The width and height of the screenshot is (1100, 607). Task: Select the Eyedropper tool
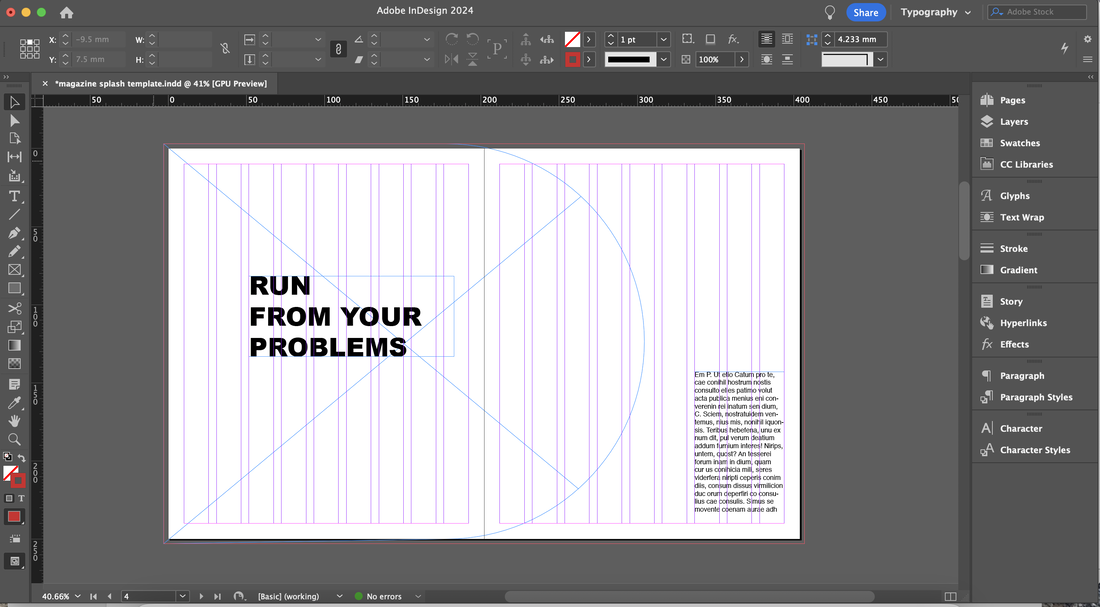(14, 403)
